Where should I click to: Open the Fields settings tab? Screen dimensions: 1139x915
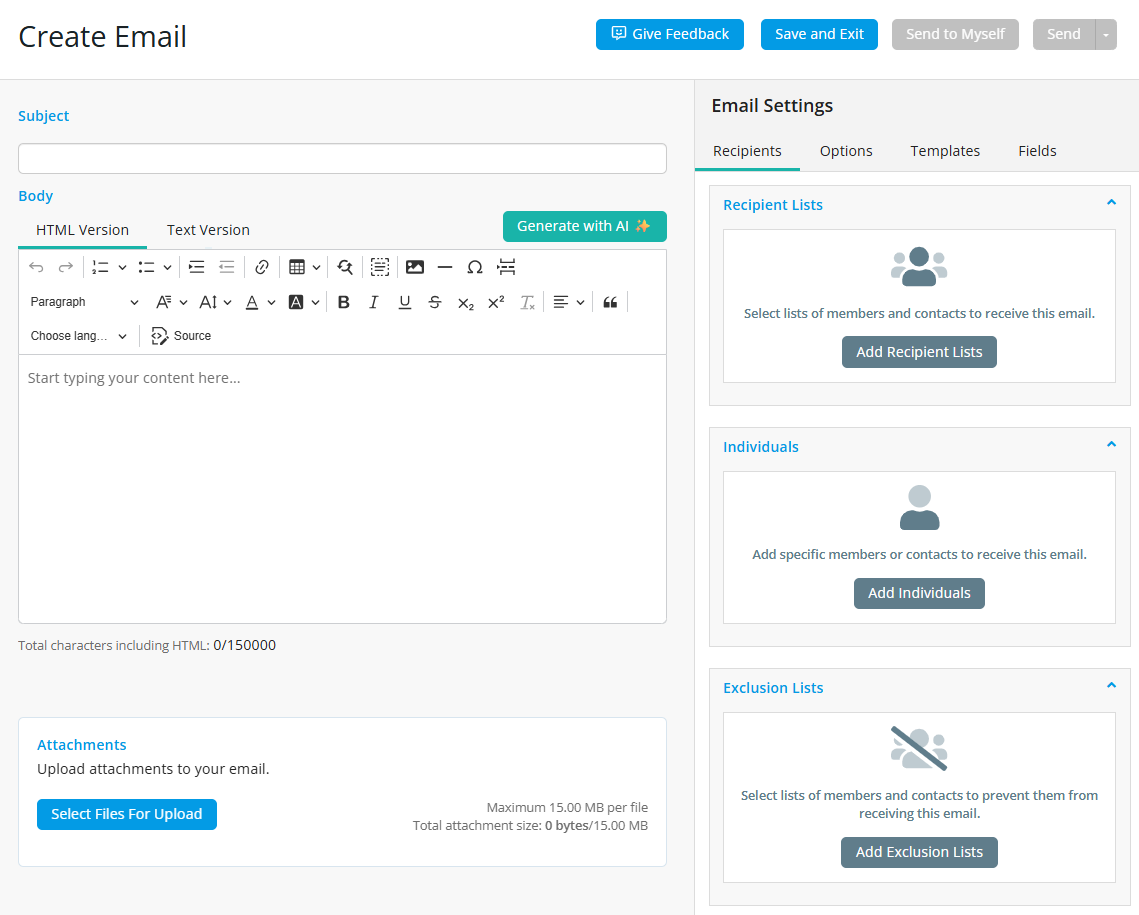(x=1037, y=151)
